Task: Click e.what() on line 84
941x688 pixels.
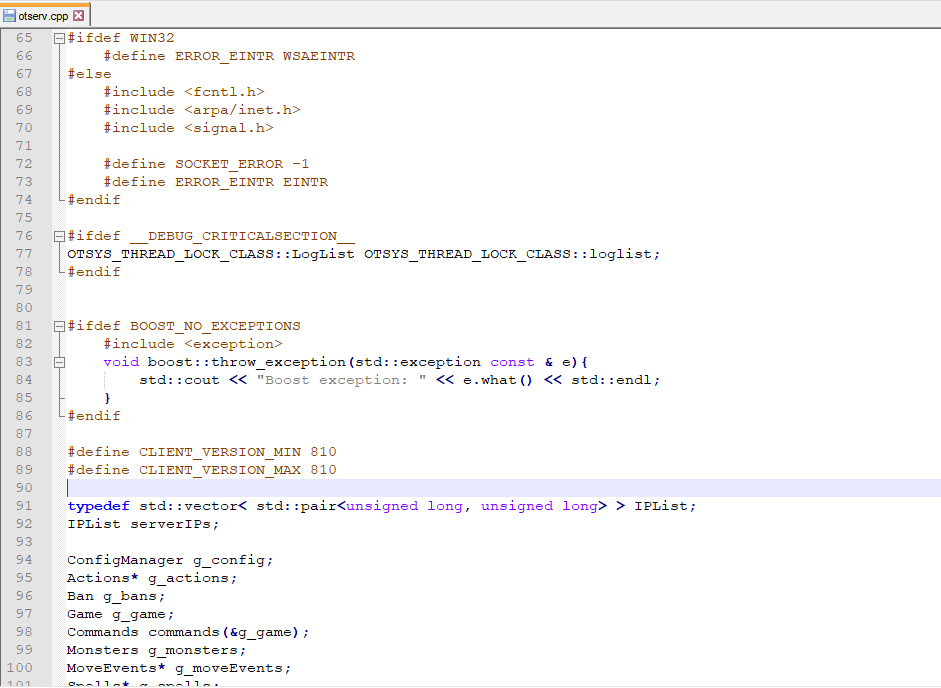Action: (498, 380)
